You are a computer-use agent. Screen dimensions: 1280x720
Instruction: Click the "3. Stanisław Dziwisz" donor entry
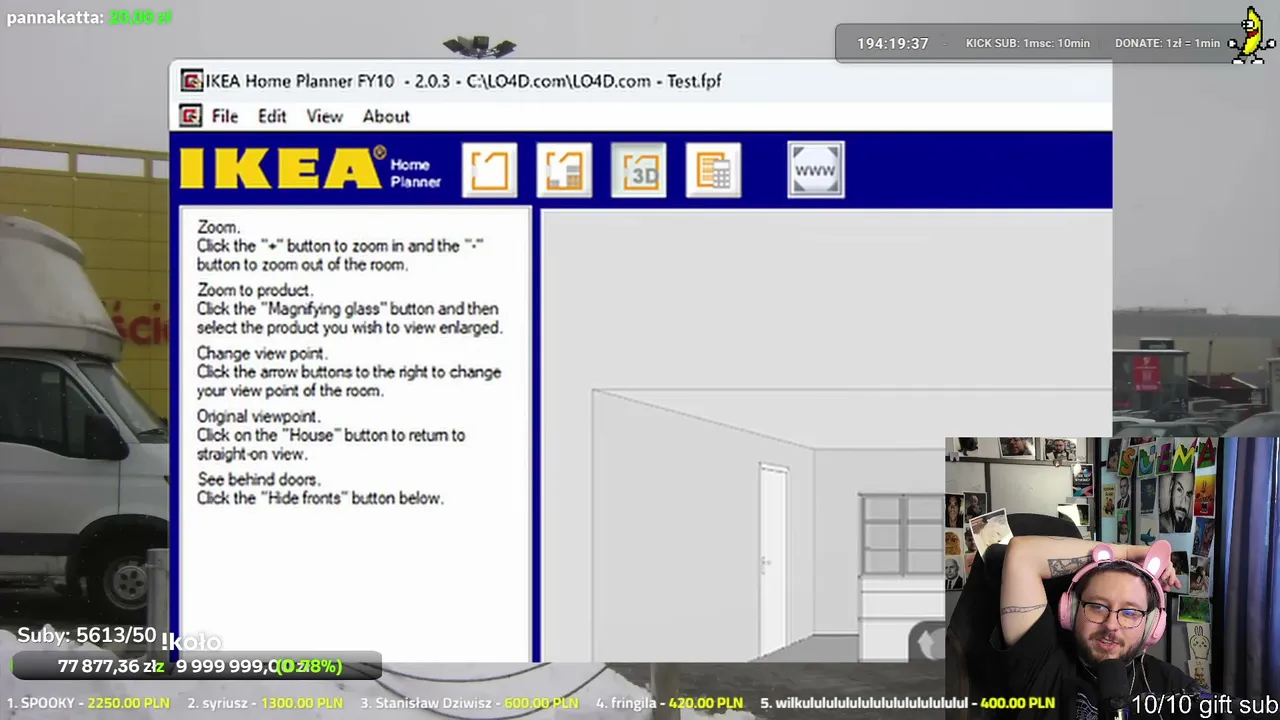click(471, 703)
